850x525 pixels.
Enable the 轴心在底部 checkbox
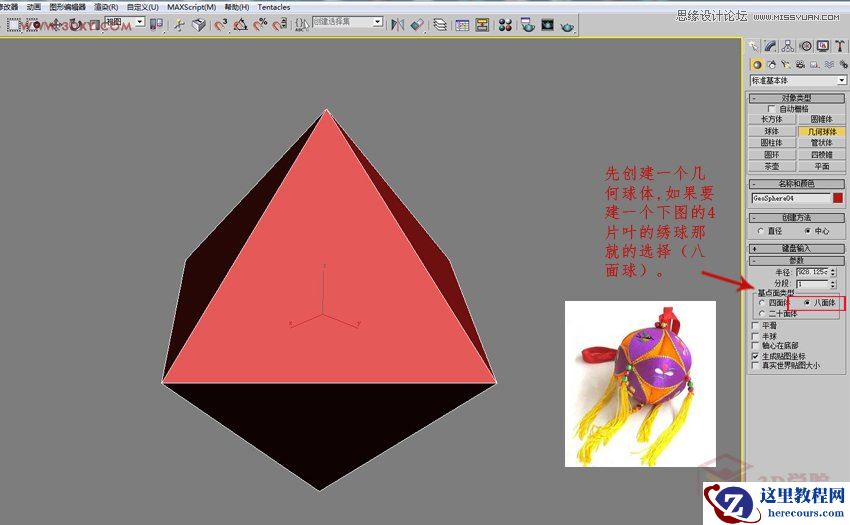(755, 345)
